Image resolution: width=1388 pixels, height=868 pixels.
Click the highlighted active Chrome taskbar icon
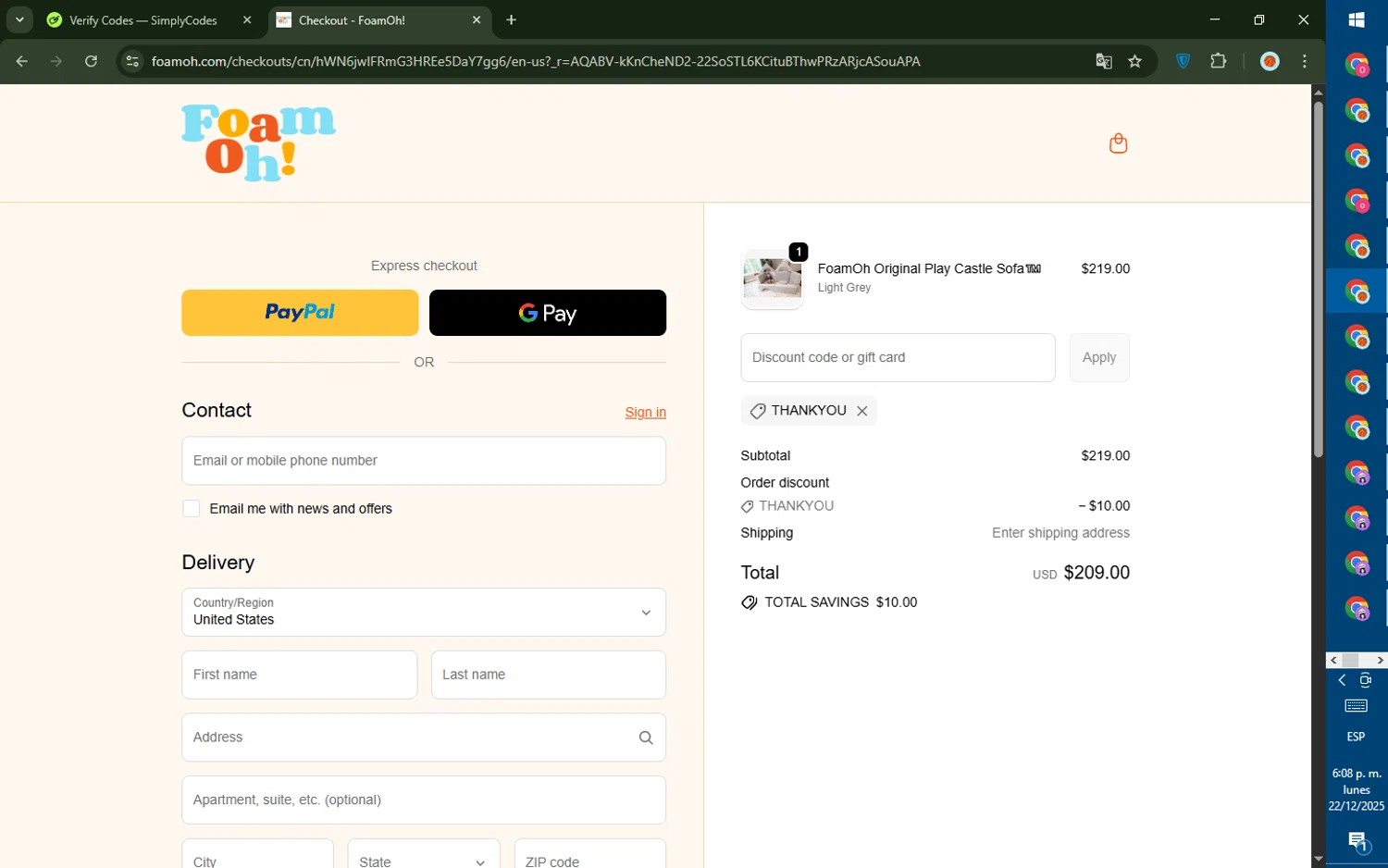[x=1357, y=291]
